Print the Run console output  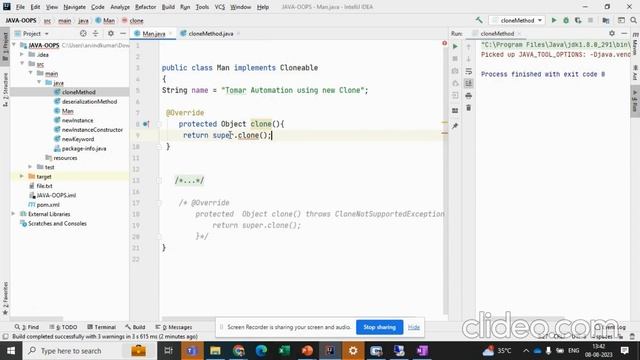point(469,96)
